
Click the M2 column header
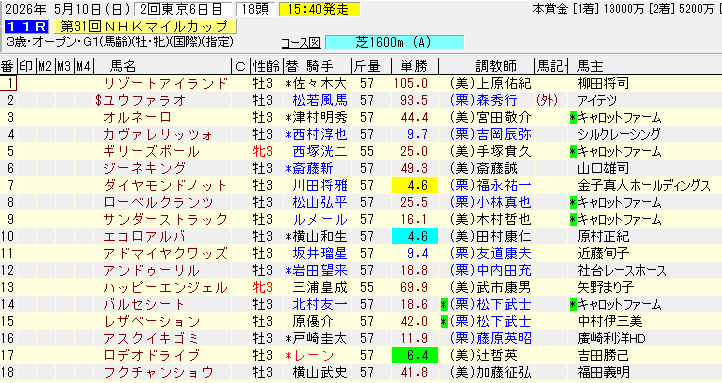click(45, 66)
